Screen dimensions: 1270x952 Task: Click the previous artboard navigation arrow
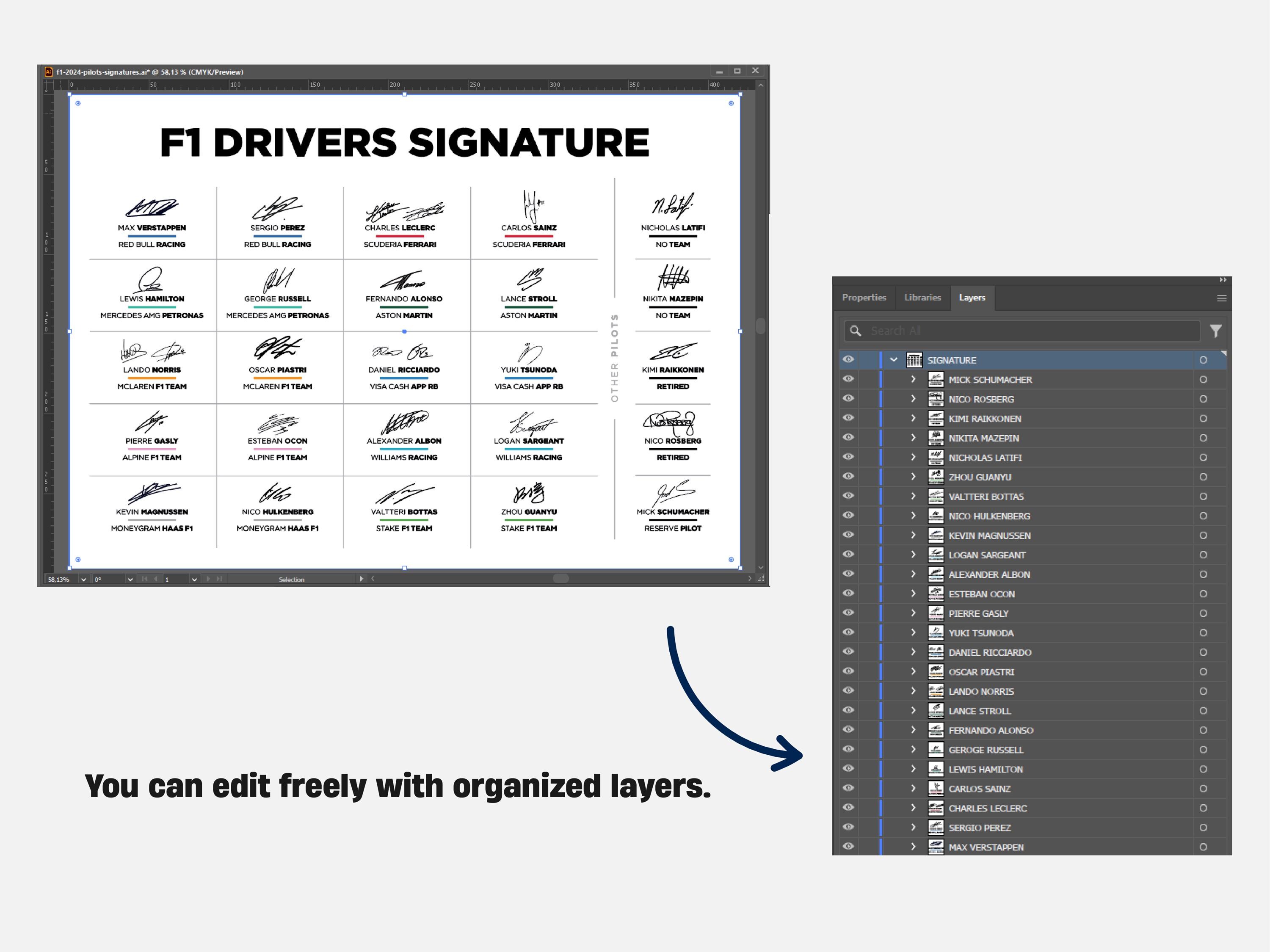155,579
